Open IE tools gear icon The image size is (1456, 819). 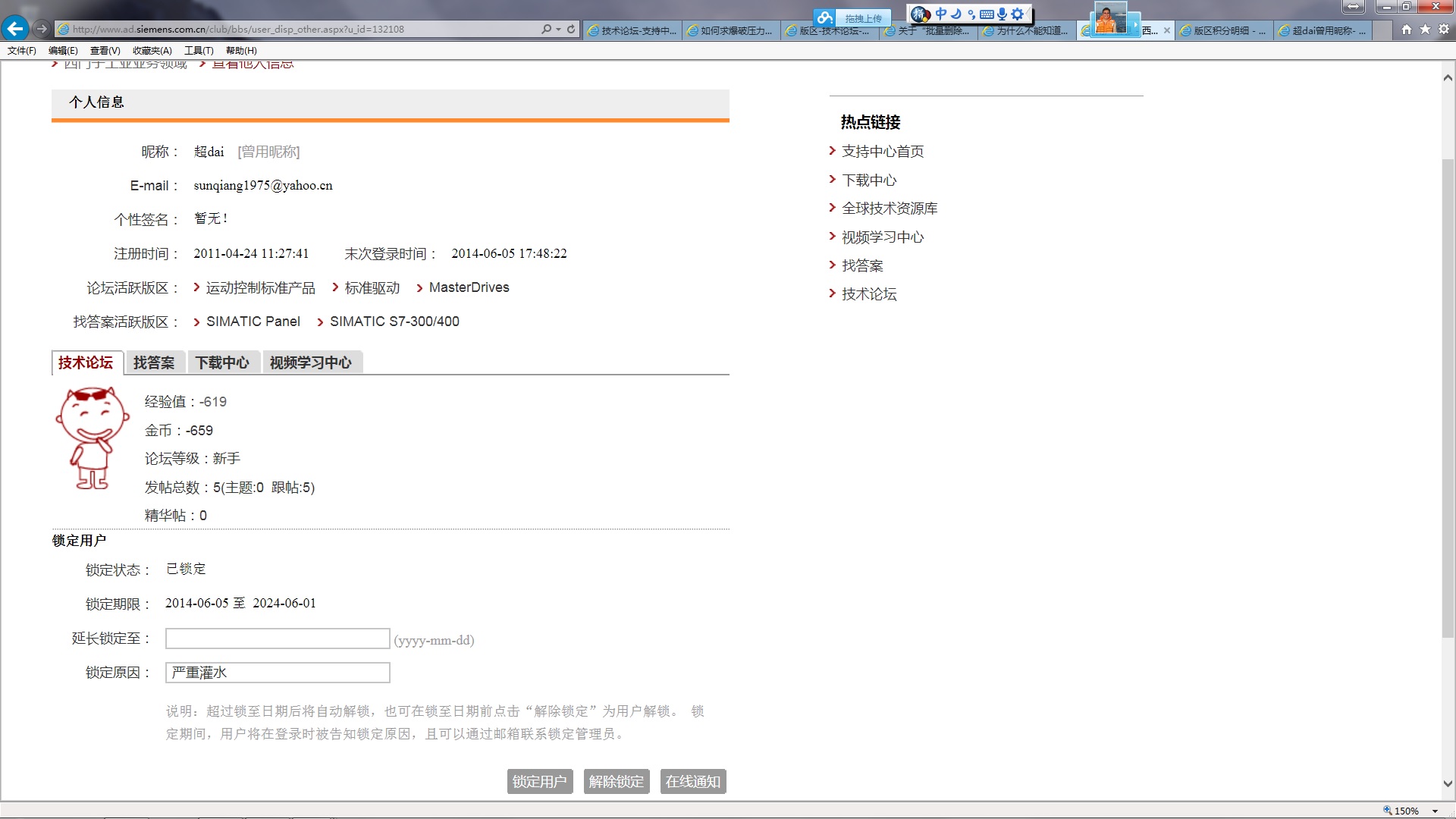[1444, 29]
